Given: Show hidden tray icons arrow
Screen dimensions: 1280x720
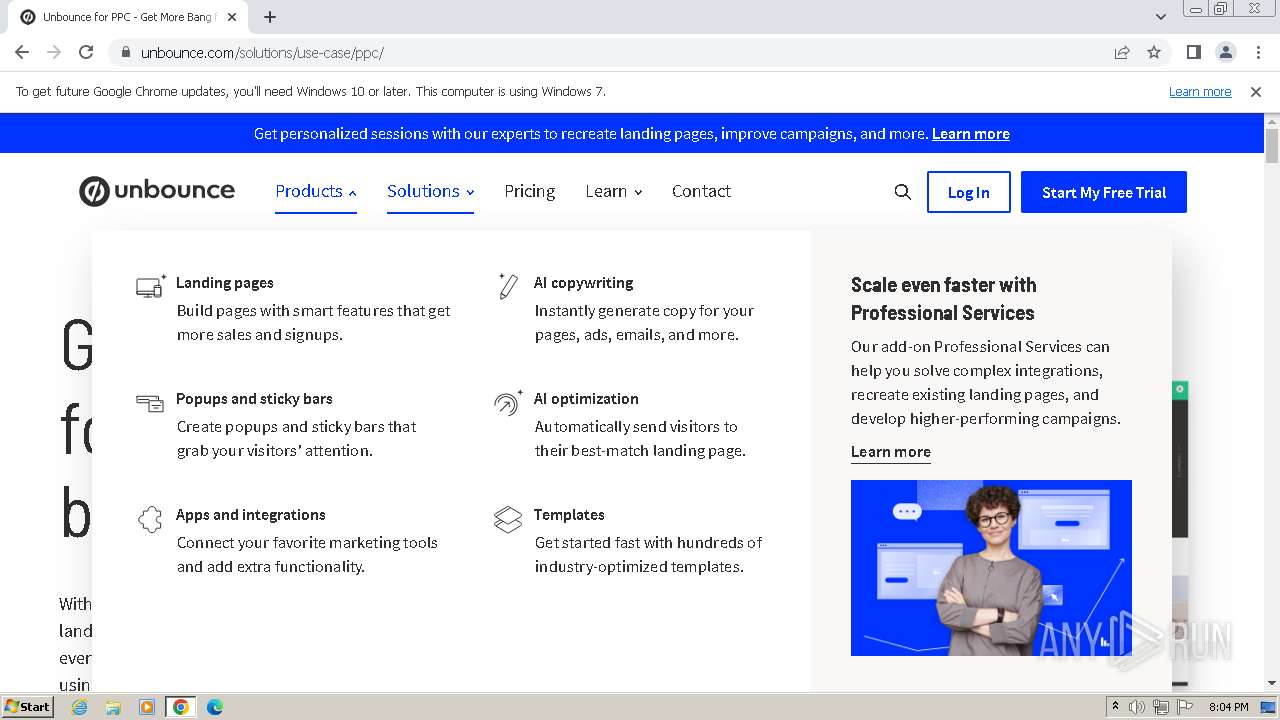Looking at the screenshot, I should click(x=1115, y=706).
